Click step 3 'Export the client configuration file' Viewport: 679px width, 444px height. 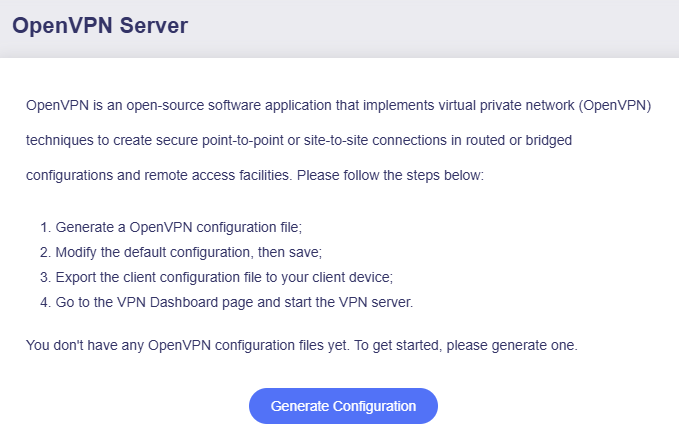coord(216,277)
